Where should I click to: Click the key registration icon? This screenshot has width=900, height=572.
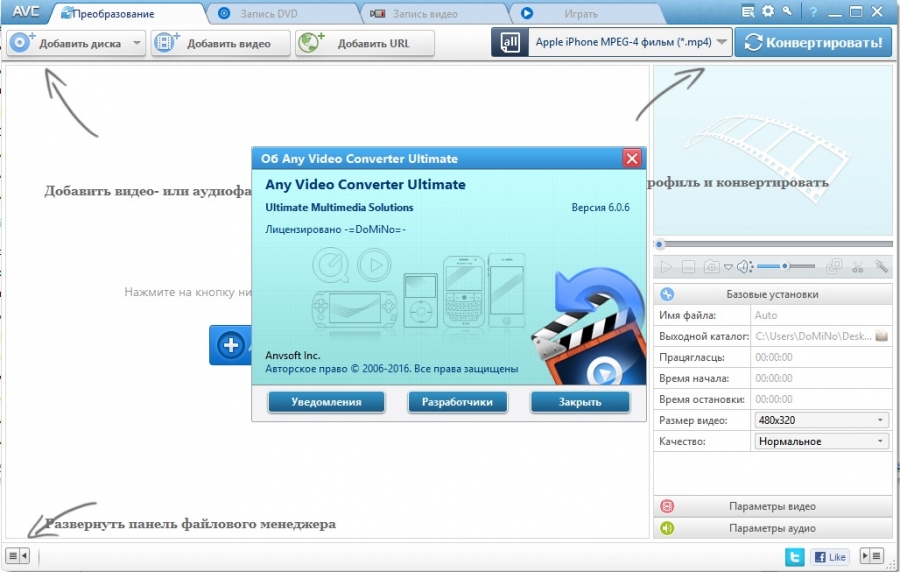pos(788,12)
